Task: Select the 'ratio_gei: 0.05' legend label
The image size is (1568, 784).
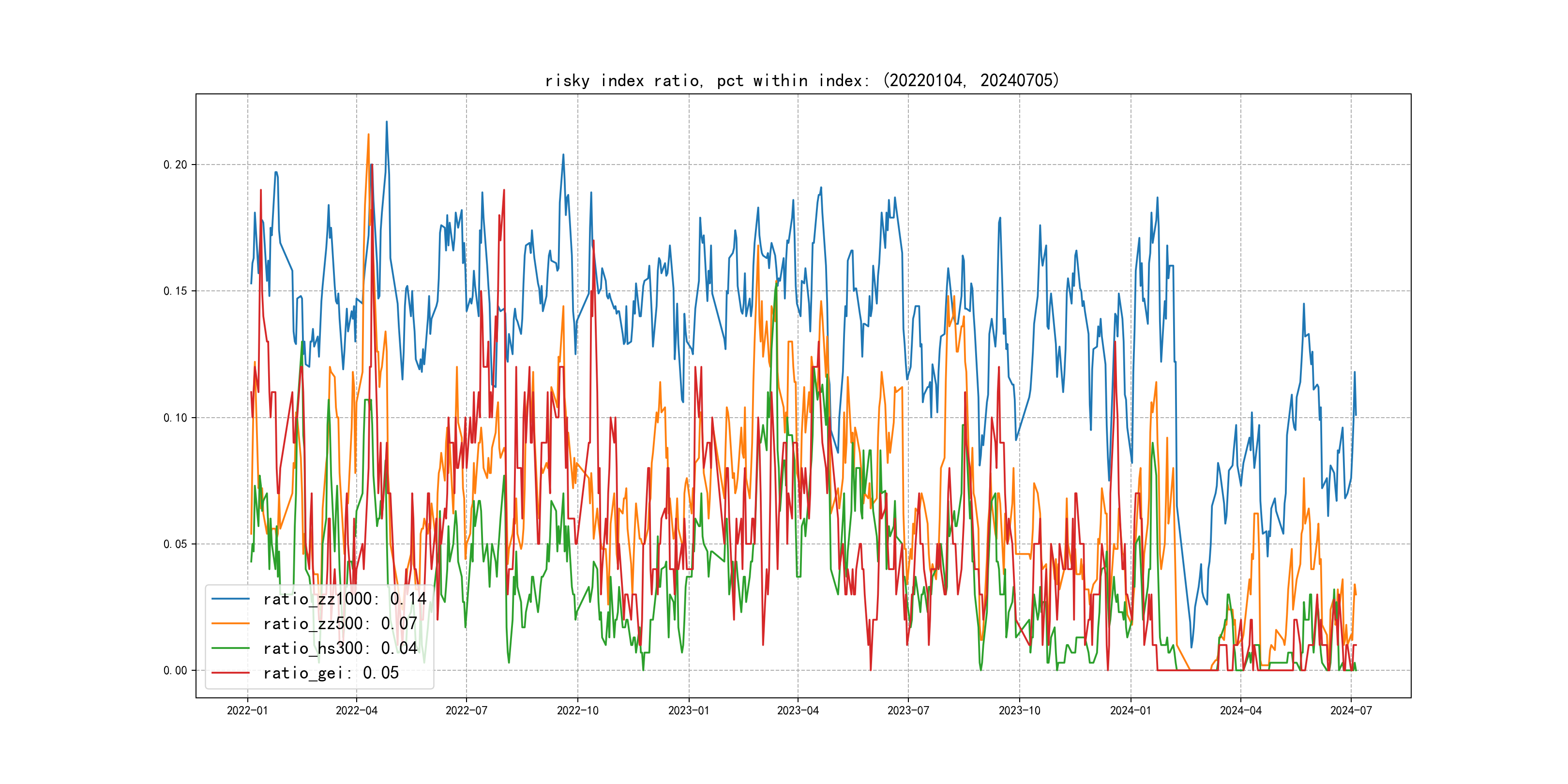Action: tap(331, 673)
